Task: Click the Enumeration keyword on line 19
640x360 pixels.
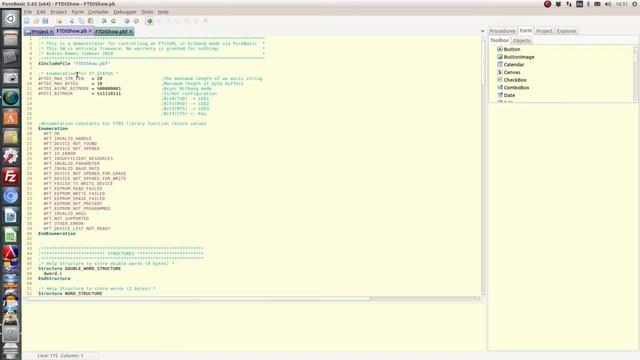Action: (x=53, y=129)
